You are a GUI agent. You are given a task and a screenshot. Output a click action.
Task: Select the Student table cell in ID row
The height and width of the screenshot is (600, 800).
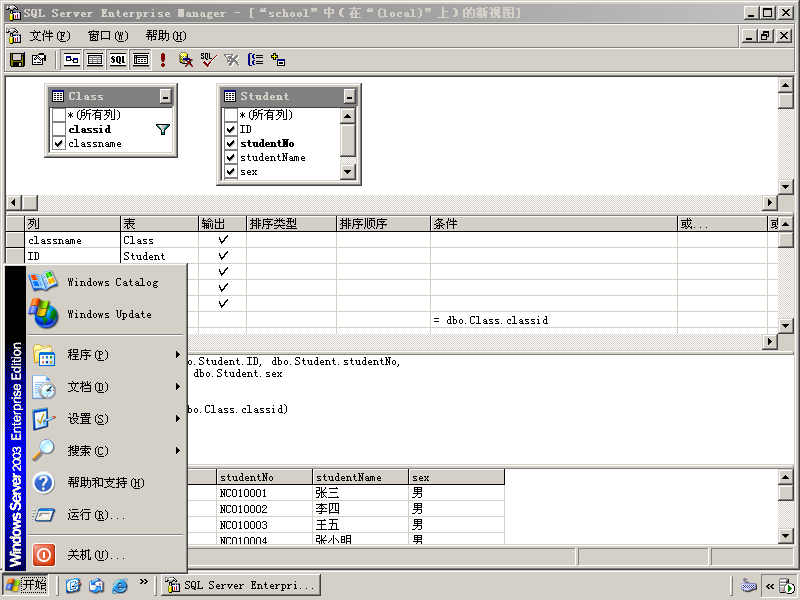(159, 256)
